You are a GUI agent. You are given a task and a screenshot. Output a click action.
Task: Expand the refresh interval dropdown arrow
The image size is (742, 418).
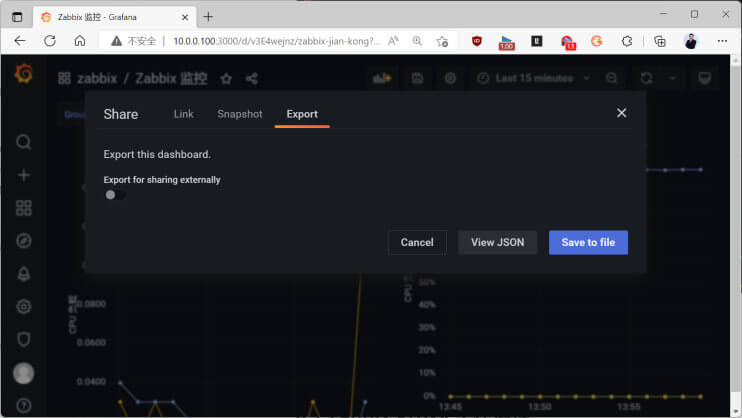pyautogui.click(x=672, y=78)
